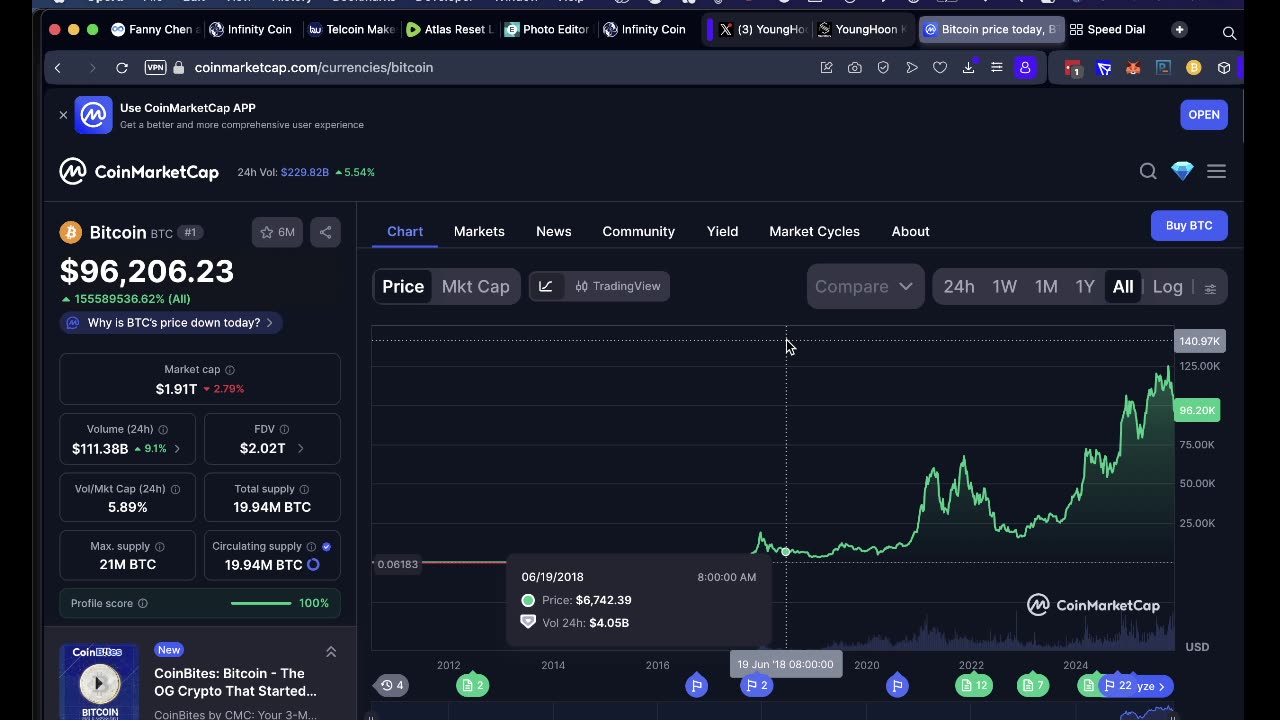This screenshot has width=1280, height=720.
Task: Expand Volume (24h) details chevron
Action: 177,449
